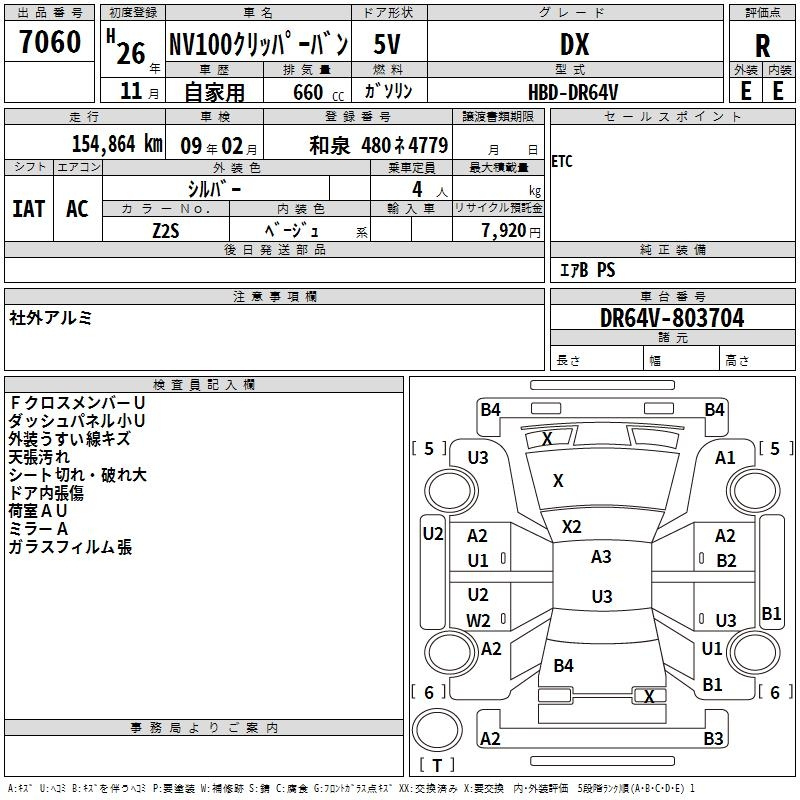Click the U3 mark on front-left fender
Image resolution: width=800 pixels, height=800 pixels.
coord(478,458)
